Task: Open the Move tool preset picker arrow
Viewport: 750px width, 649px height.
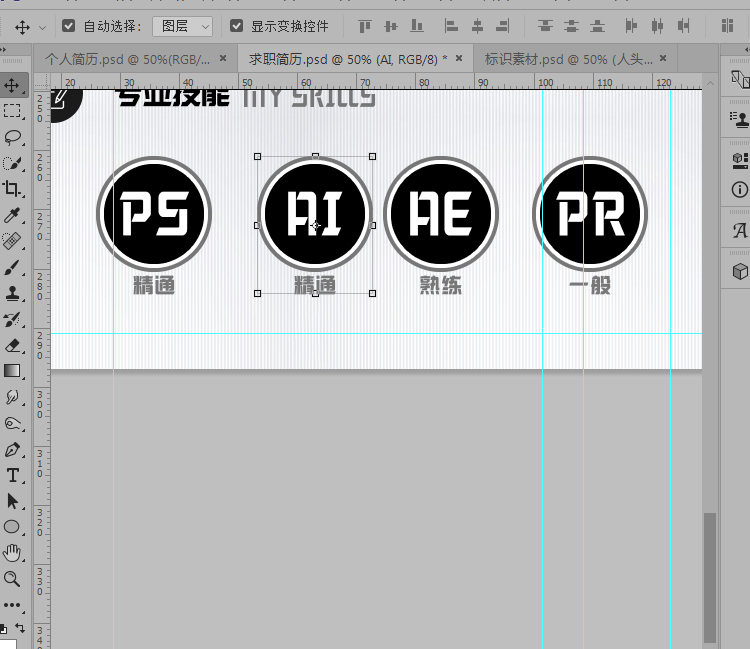Action: (42, 28)
